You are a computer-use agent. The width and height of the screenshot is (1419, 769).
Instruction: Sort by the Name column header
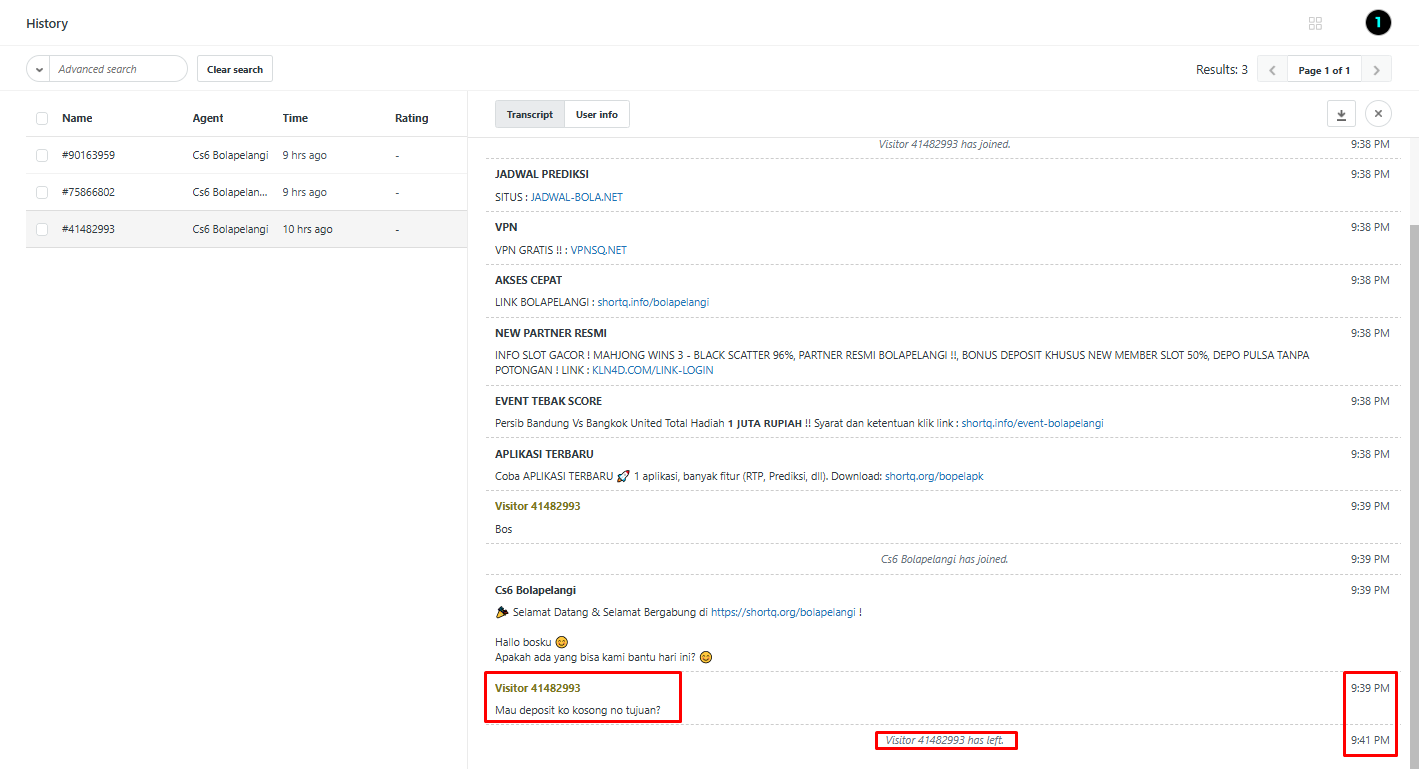[77, 118]
